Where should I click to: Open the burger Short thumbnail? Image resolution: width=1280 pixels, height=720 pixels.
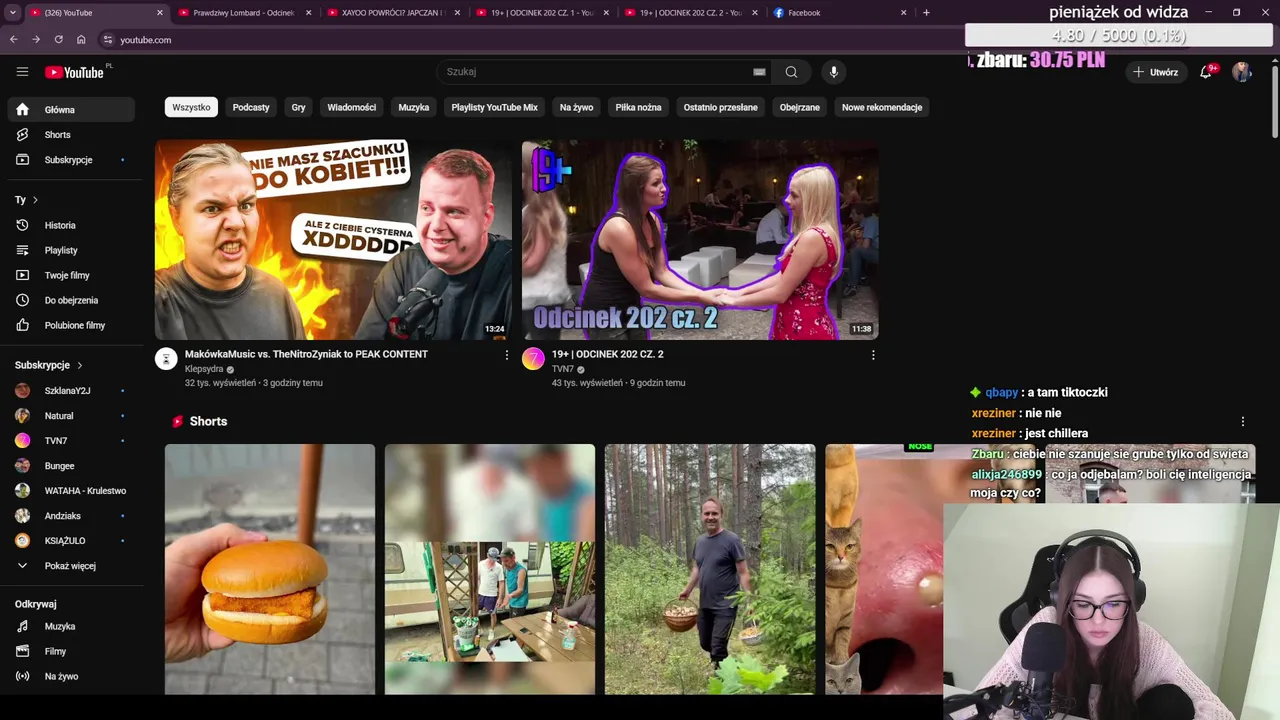(x=270, y=569)
